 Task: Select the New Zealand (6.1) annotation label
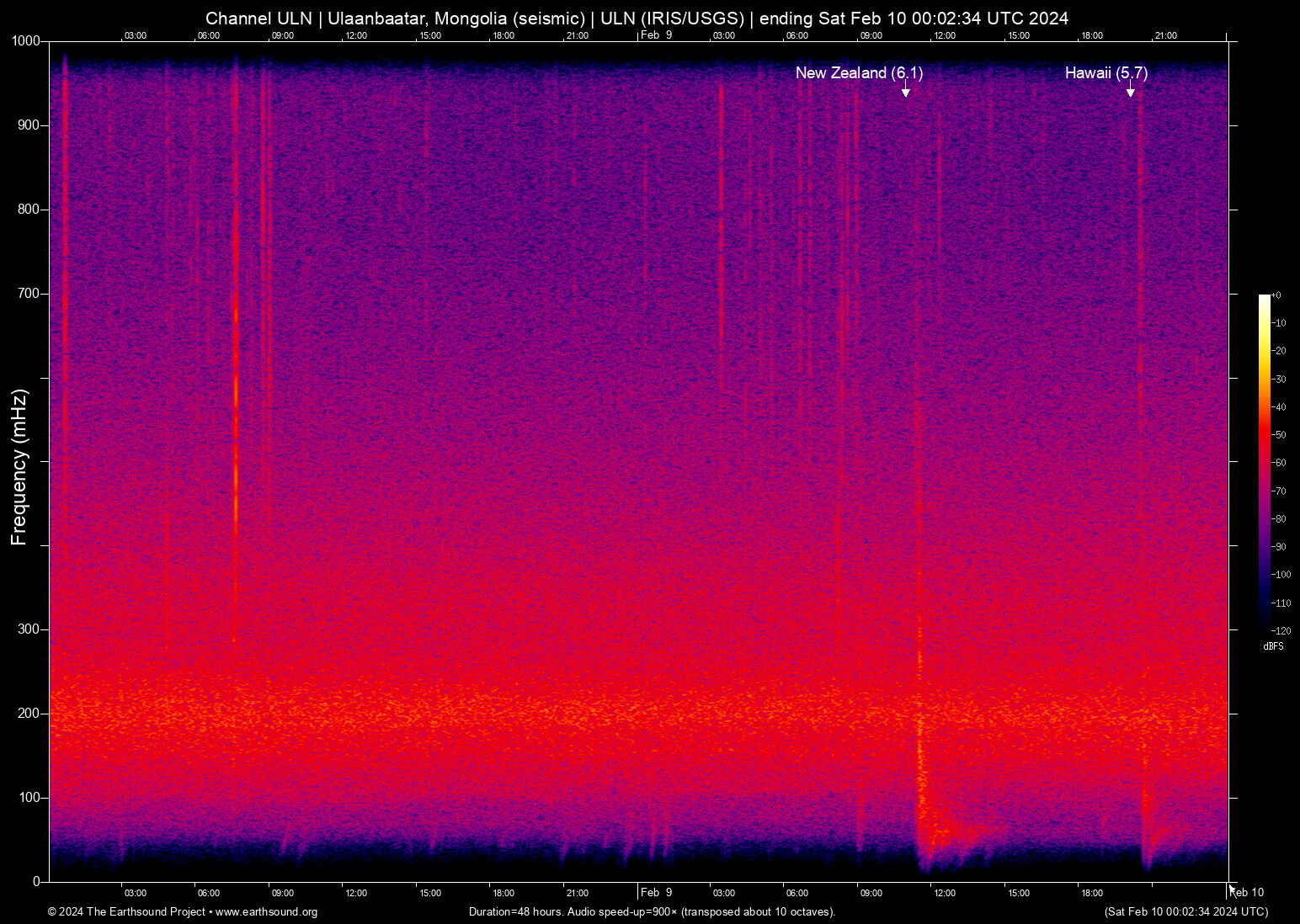click(859, 73)
